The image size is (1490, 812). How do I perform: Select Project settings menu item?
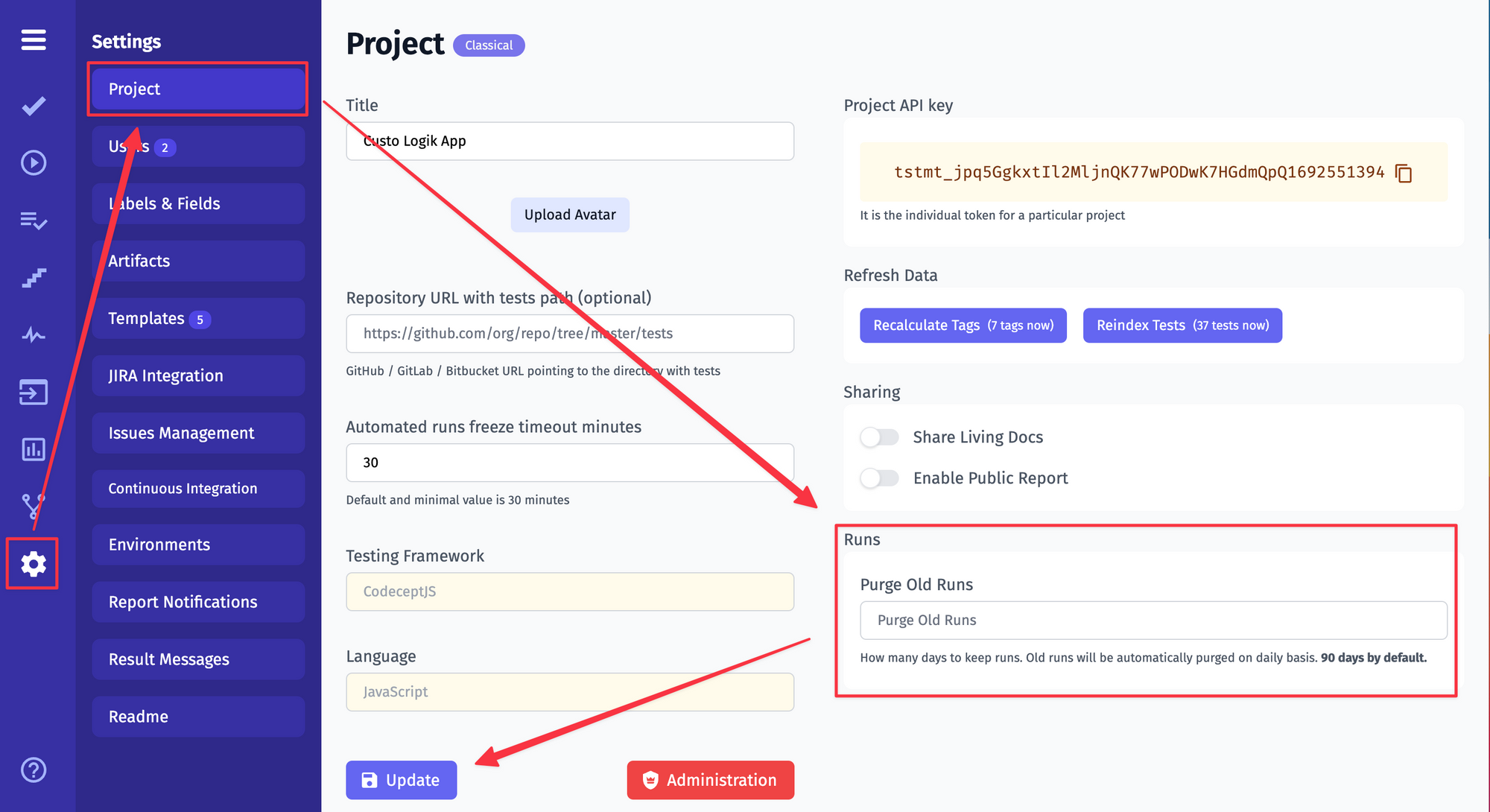click(x=198, y=89)
